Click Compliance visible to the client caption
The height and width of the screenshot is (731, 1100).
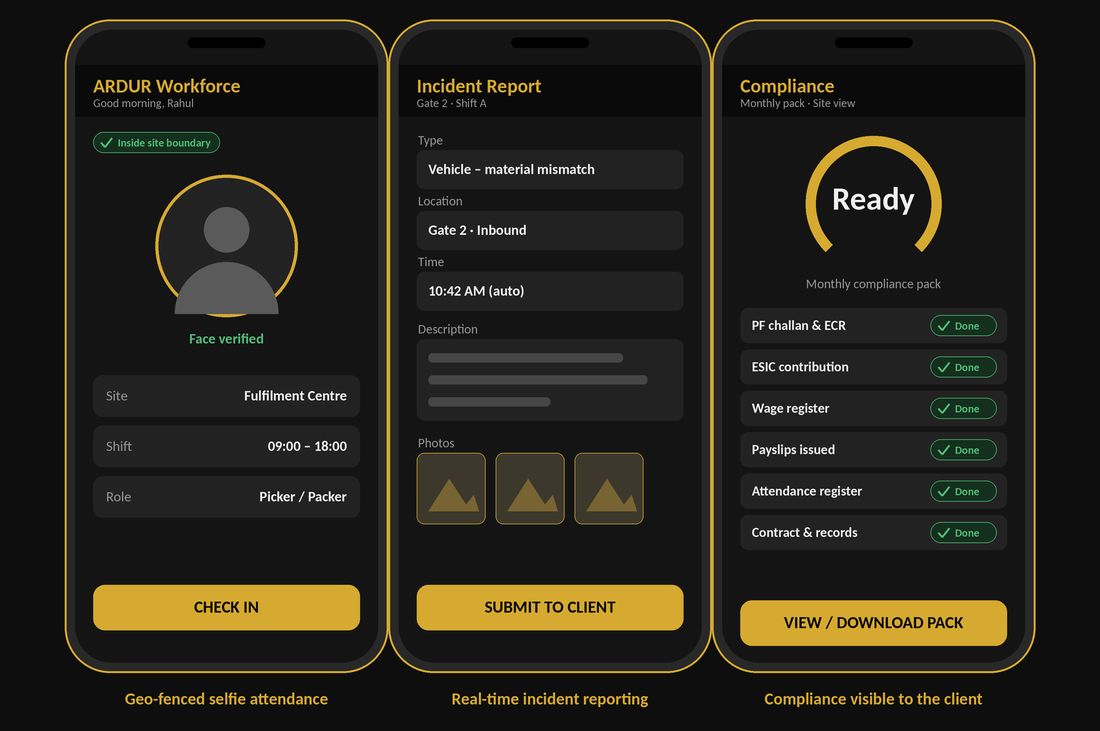[x=873, y=699]
